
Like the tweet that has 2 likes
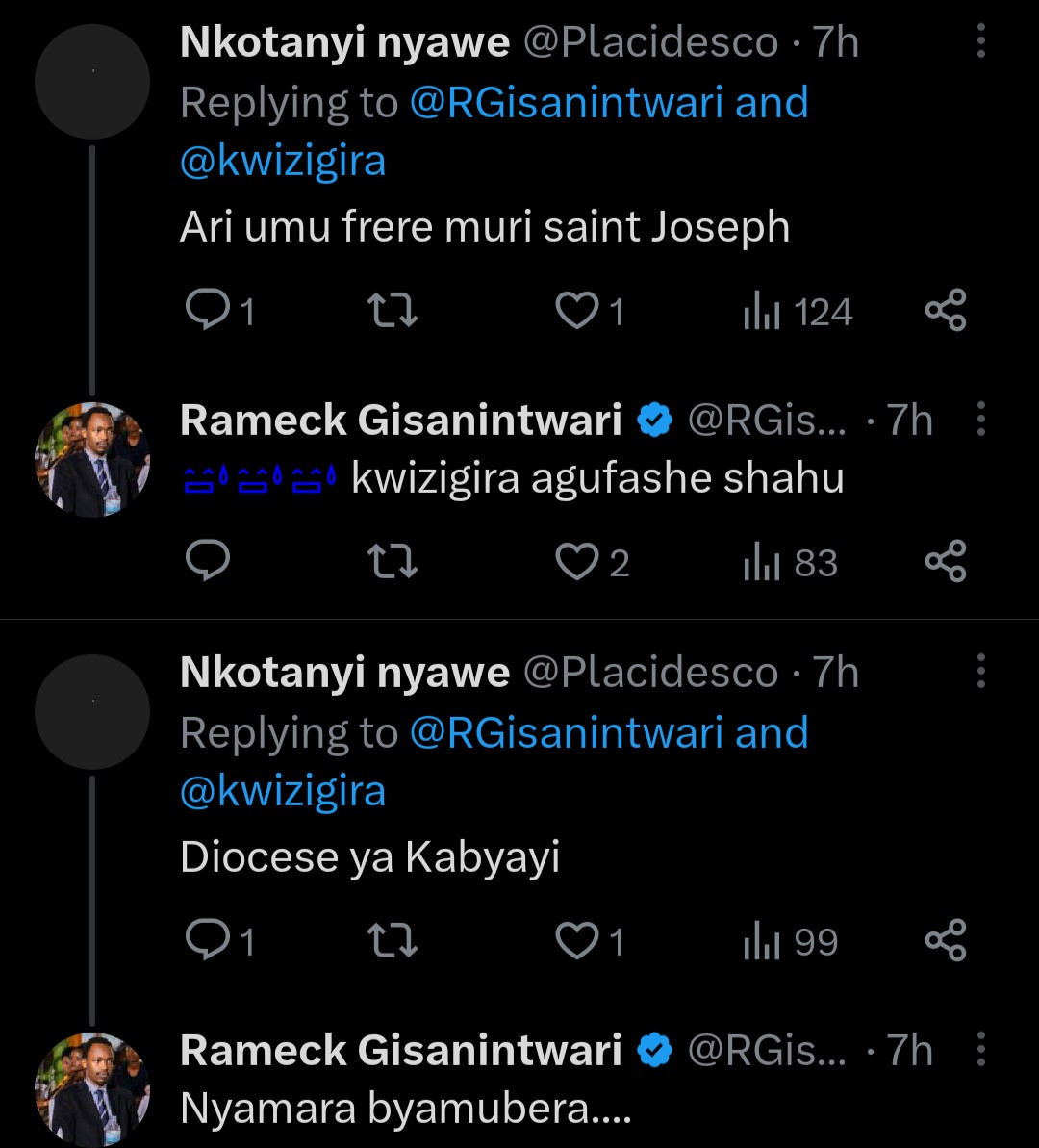click(578, 562)
